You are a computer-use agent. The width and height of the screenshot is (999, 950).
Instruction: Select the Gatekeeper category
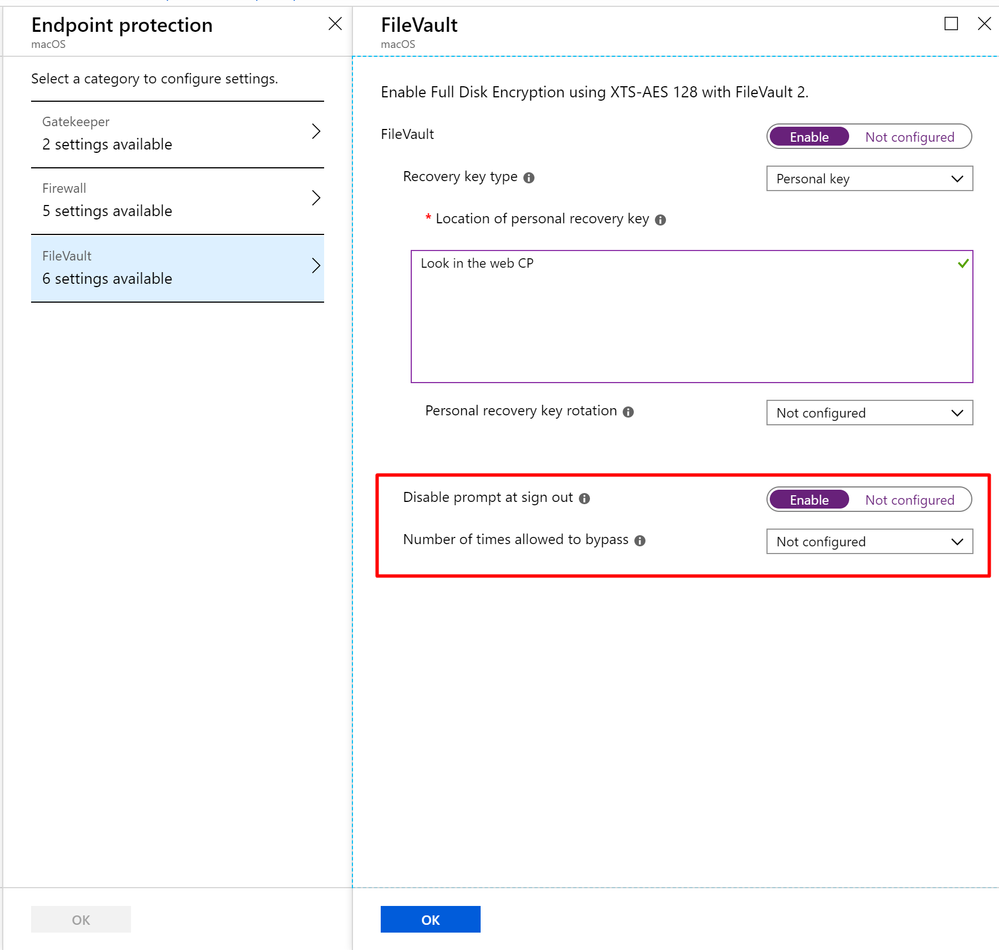pos(178,134)
